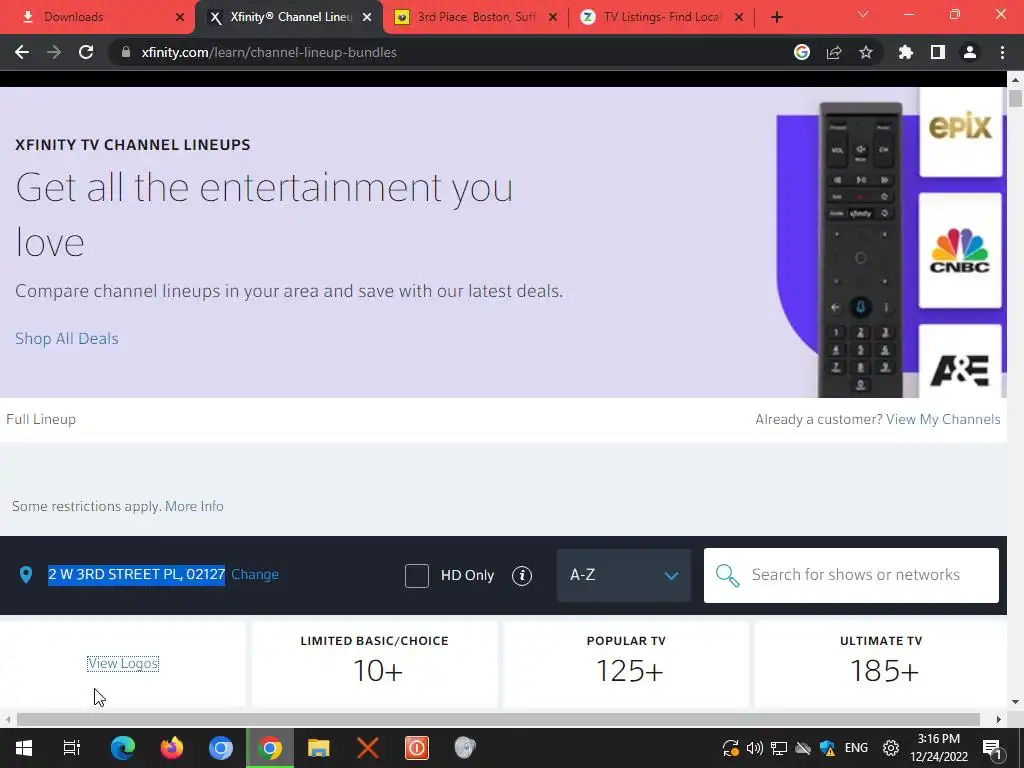Image resolution: width=1024 pixels, height=768 pixels.
Task: Click the Full Lineup label
Action: tap(41, 419)
